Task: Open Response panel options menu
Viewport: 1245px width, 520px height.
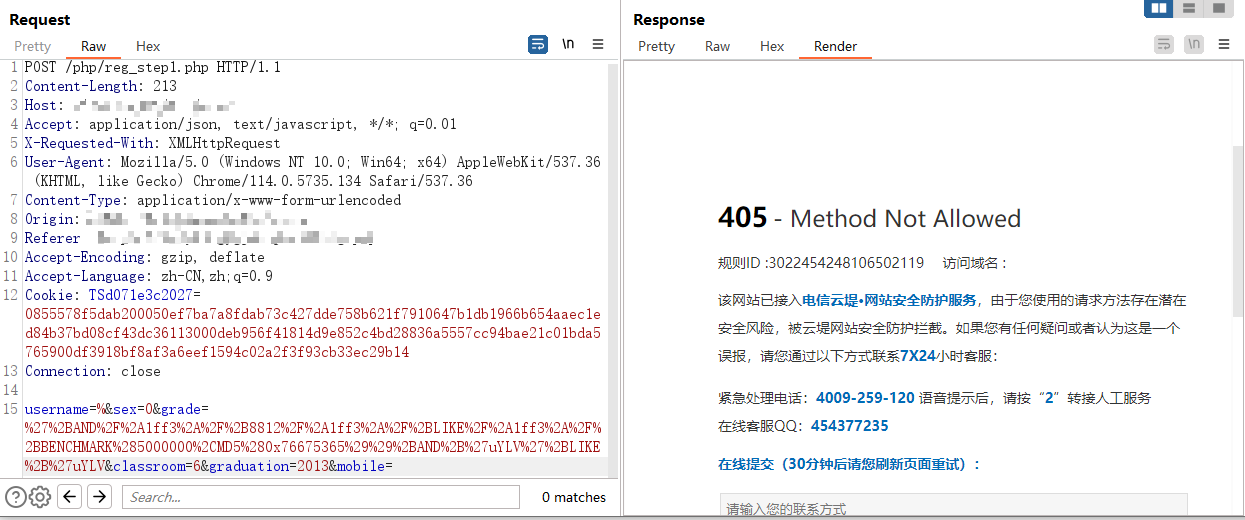Action: click(1224, 44)
